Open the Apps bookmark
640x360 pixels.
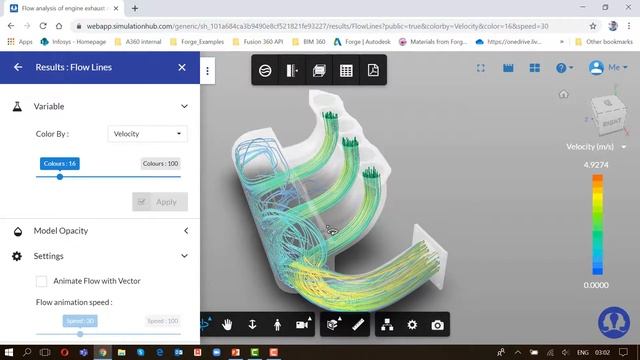click(20, 42)
